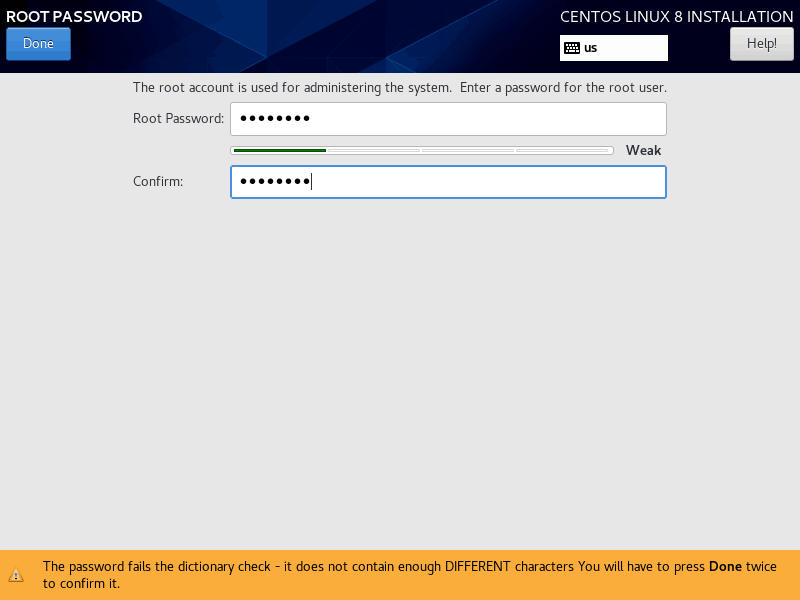Focus the Confirm password input field
Viewport: 800px width, 600px height.
pos(448,182)
